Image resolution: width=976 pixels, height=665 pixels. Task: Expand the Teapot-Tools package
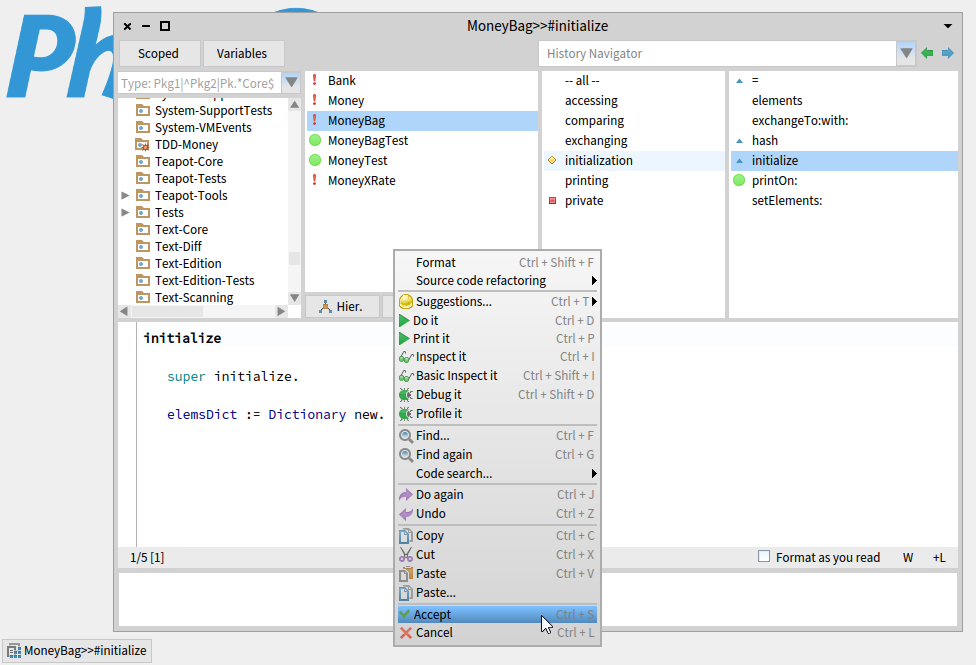coord(125,196)
